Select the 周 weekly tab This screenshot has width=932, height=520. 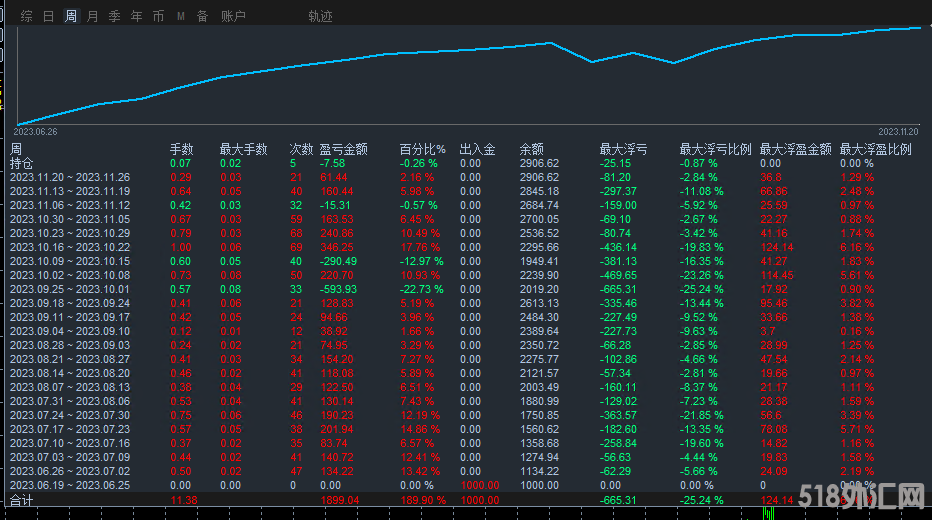coord(71,16)
